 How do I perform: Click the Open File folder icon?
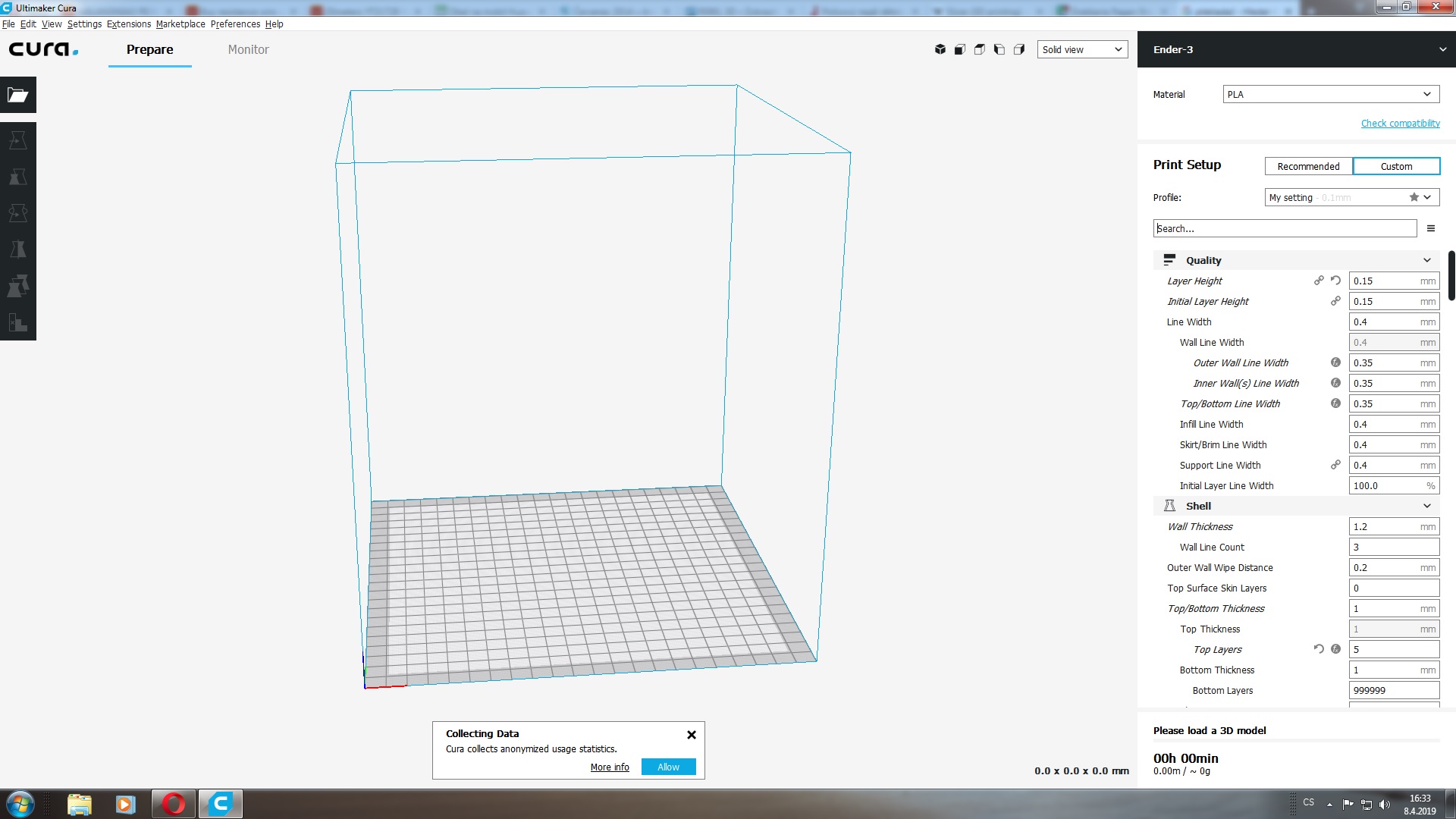pyautogui.click(x=18, y=95)
